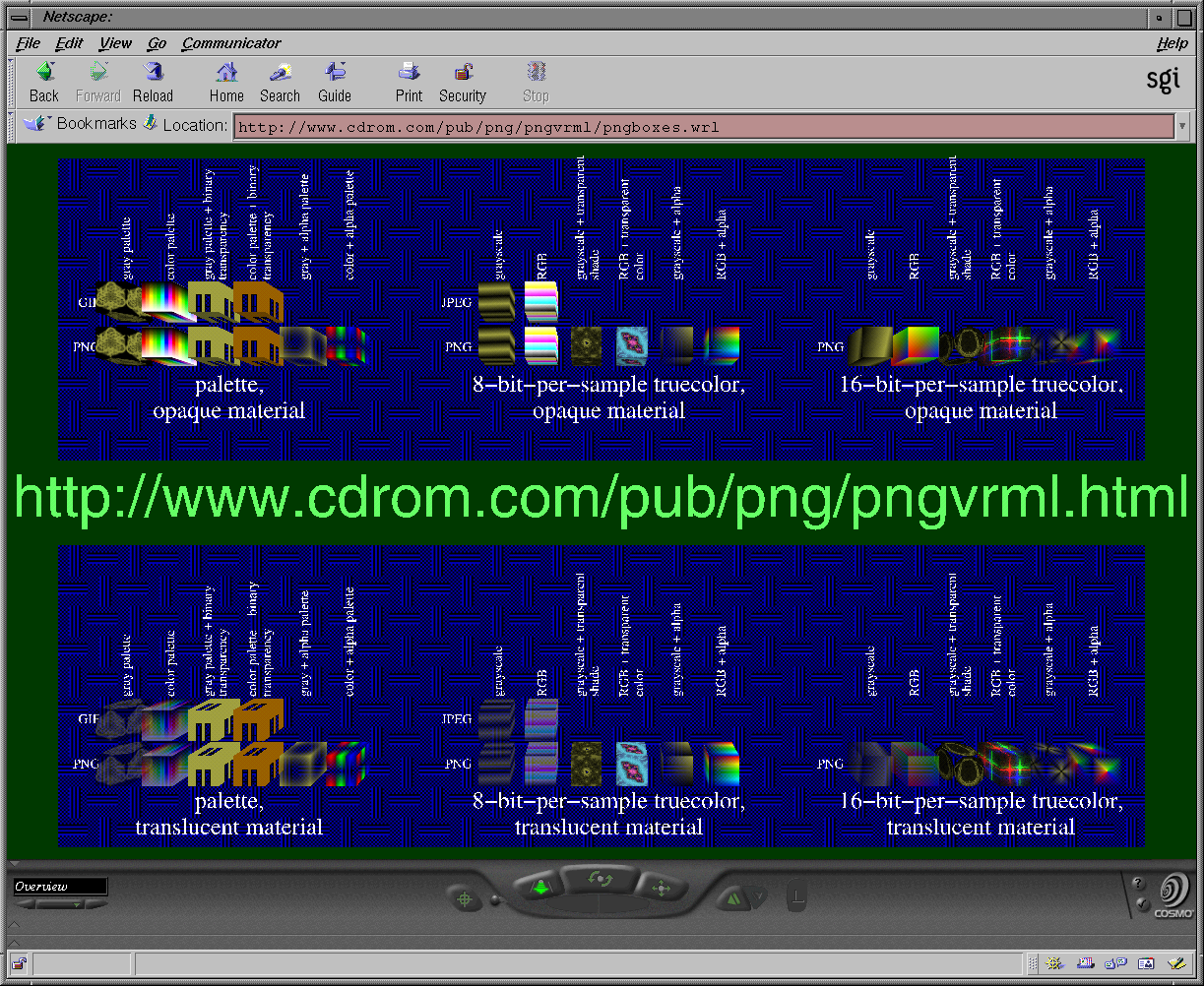Open the window menu button in title bar
The height and width of the screenshot is (986, 1204).
point(19,17)
